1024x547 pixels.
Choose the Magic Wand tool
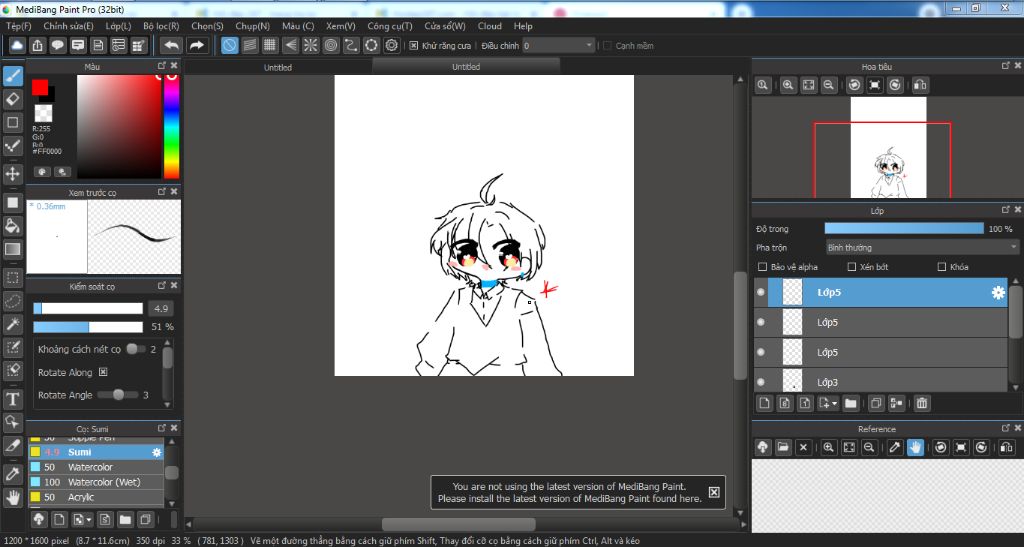pyautogui.click(x=12, y=324)
